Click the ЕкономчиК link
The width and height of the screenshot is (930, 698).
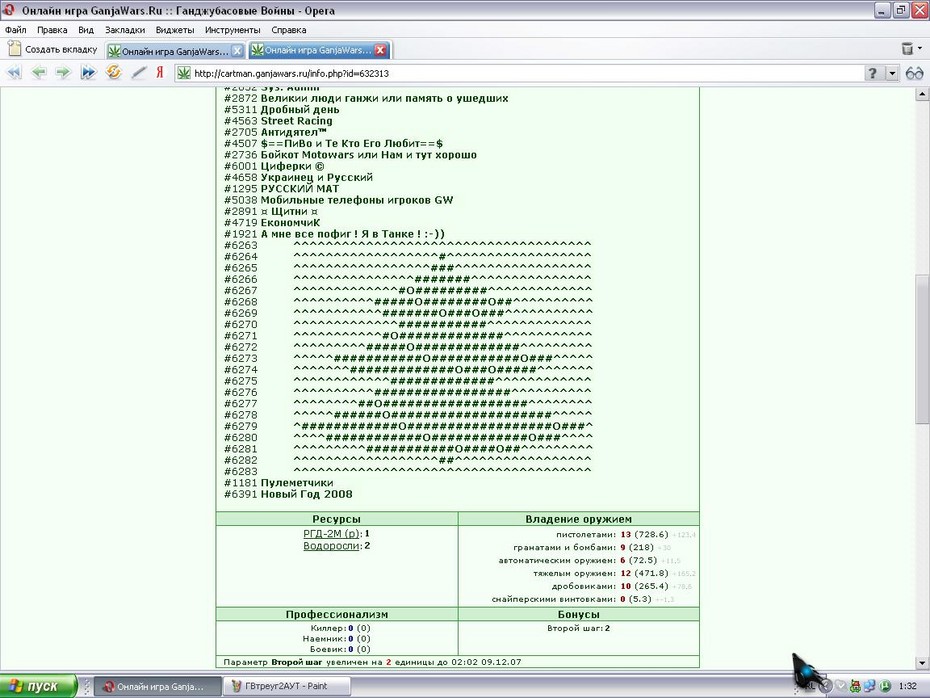tap(290, 222)
